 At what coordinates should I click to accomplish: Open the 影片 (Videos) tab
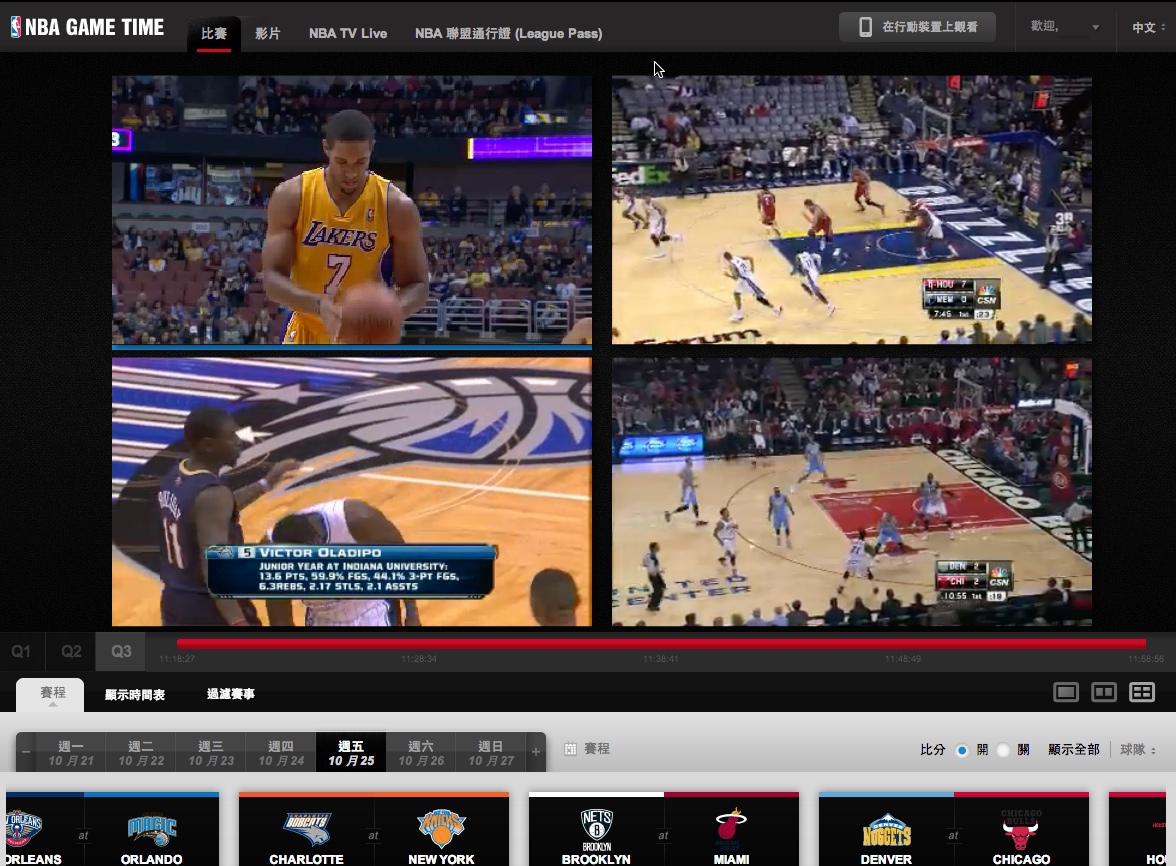pos(268,33)
